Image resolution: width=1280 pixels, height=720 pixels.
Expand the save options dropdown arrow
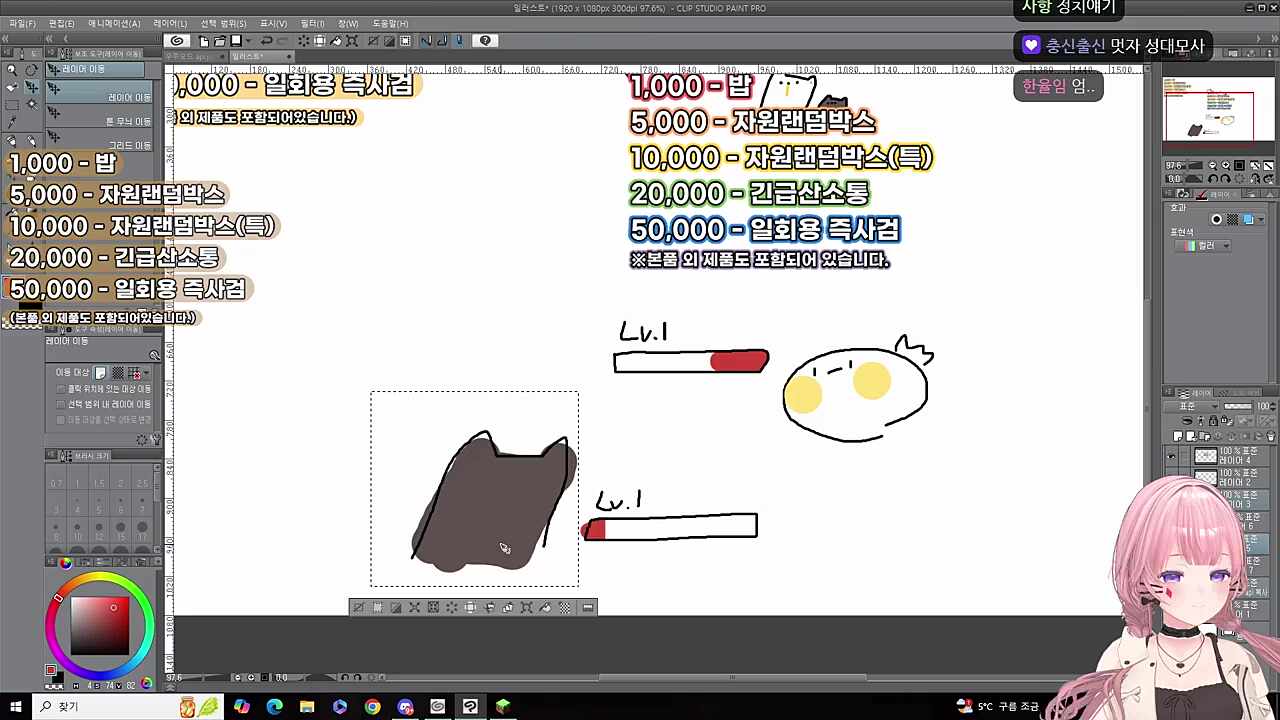click(246, 41)
